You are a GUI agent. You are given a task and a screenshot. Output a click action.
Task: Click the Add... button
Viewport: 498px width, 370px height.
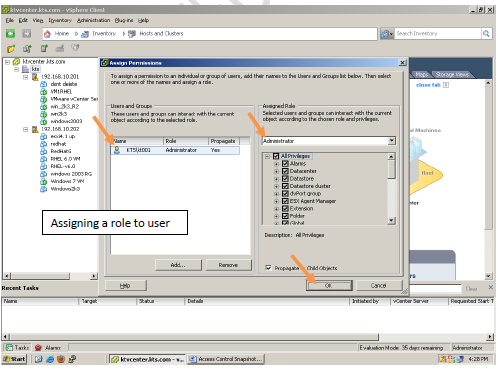[178, 265]
